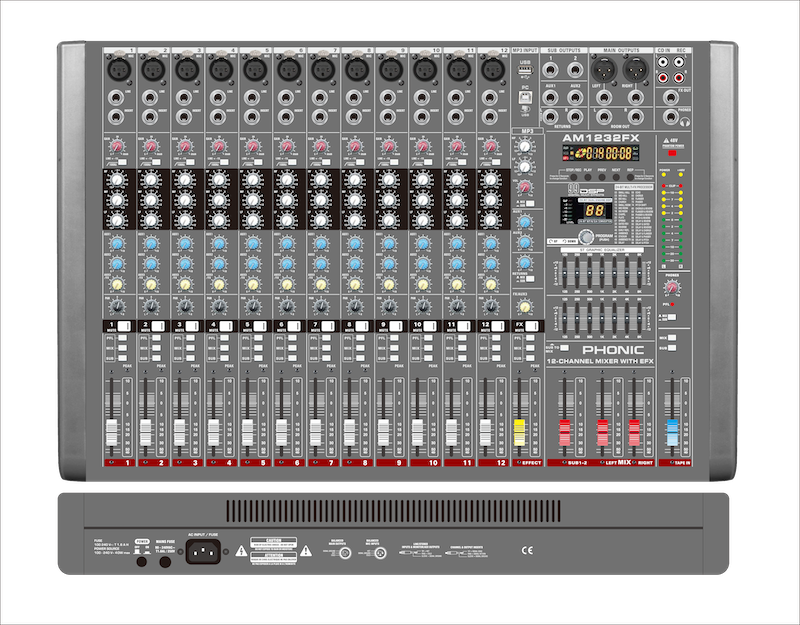Image resolution: width=800 pixels, height=625 pixels.
Task: Click the channel 4 LINE jack
Action: click(218, 97)
